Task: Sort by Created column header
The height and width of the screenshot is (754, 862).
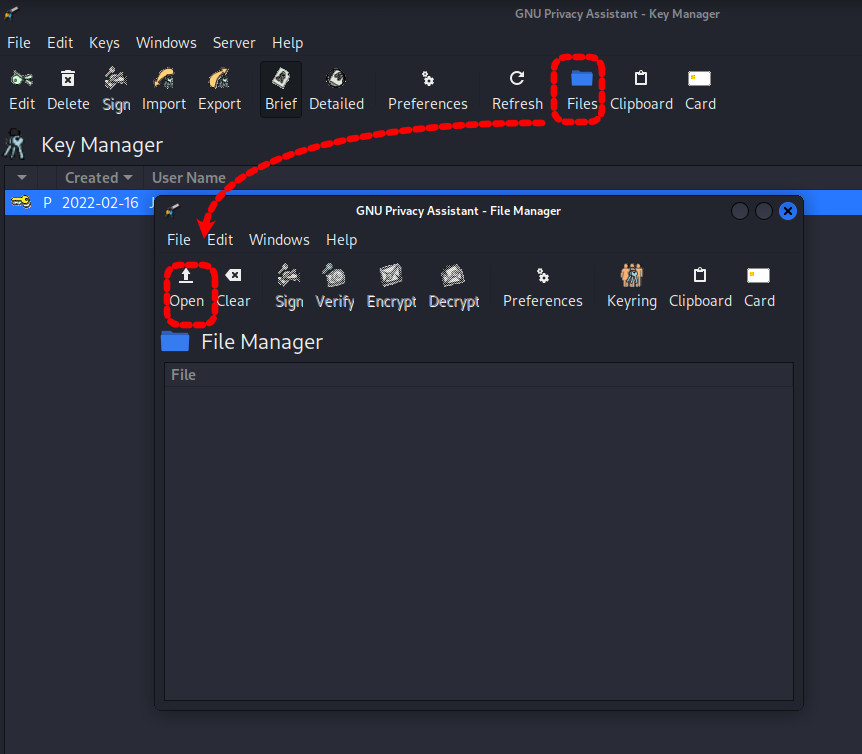Action: tap(99, 178)
